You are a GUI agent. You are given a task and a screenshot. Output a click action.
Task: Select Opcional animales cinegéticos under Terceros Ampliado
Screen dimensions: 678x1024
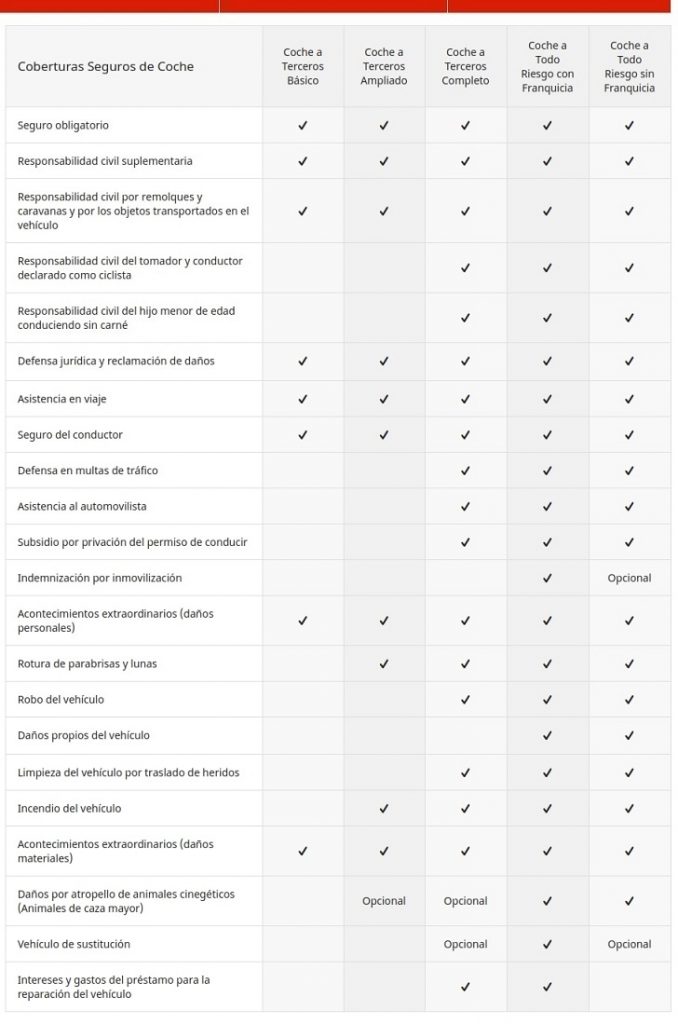(384, 901)
